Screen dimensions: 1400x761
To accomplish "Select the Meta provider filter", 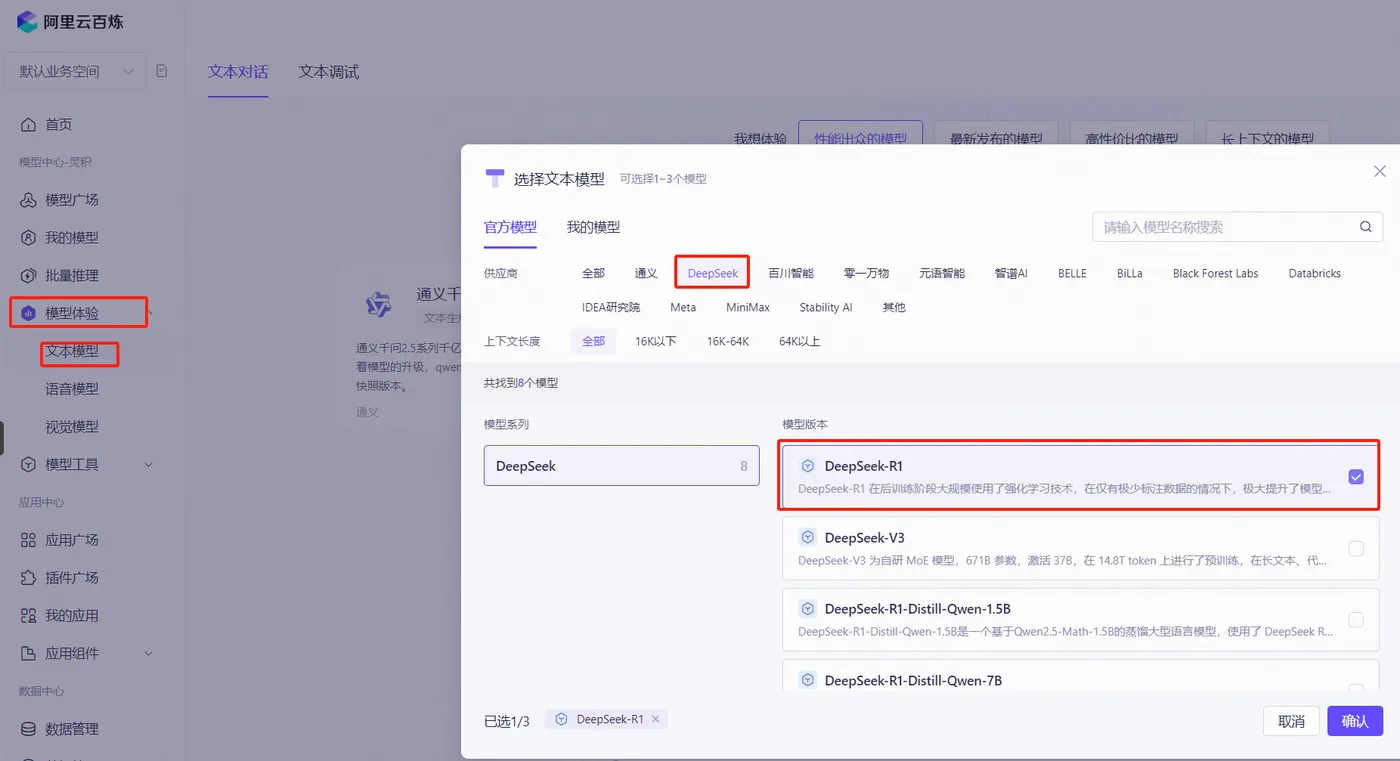I will [x=683, y=307].
